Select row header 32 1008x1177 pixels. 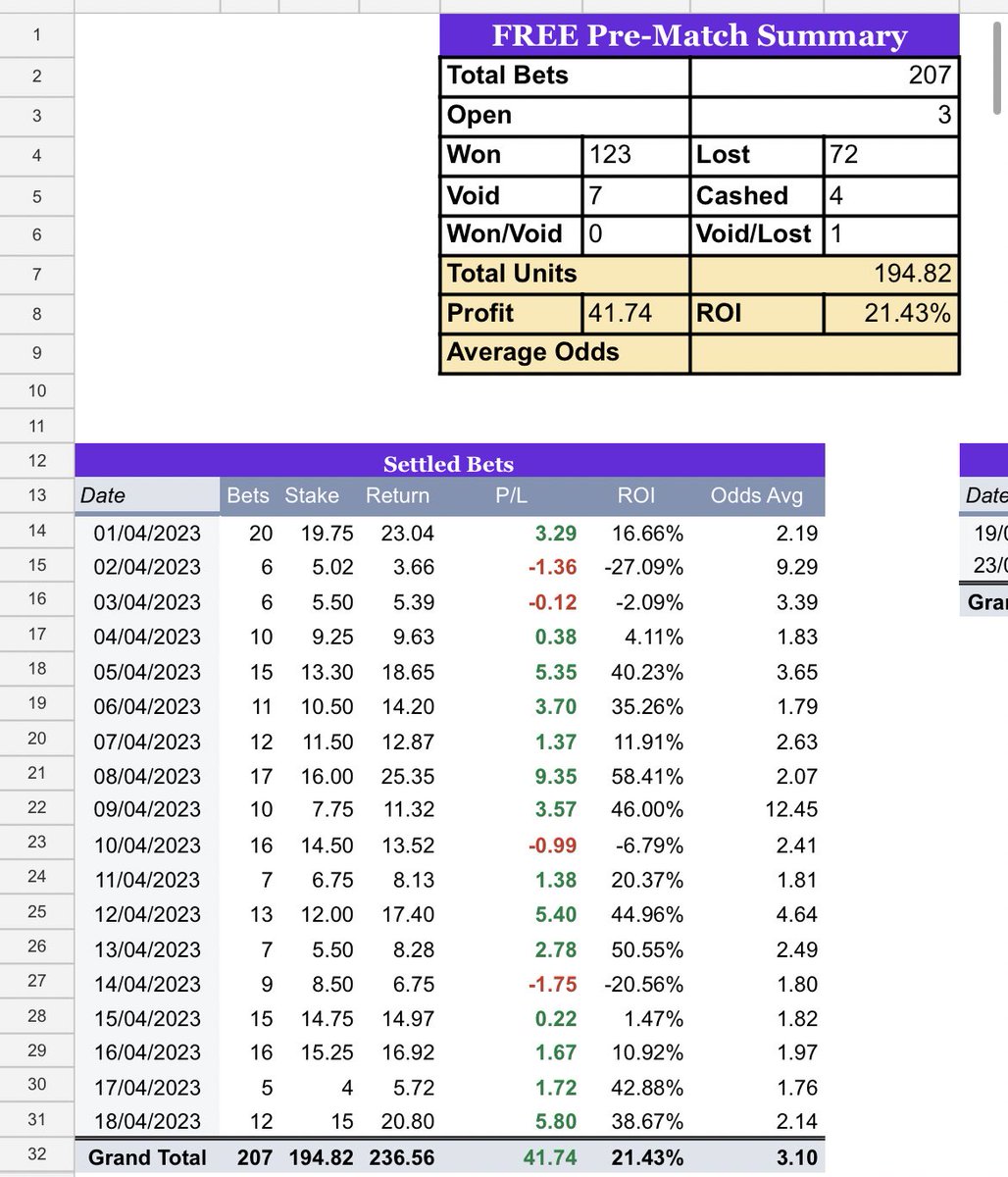[x=37, y=1154]
